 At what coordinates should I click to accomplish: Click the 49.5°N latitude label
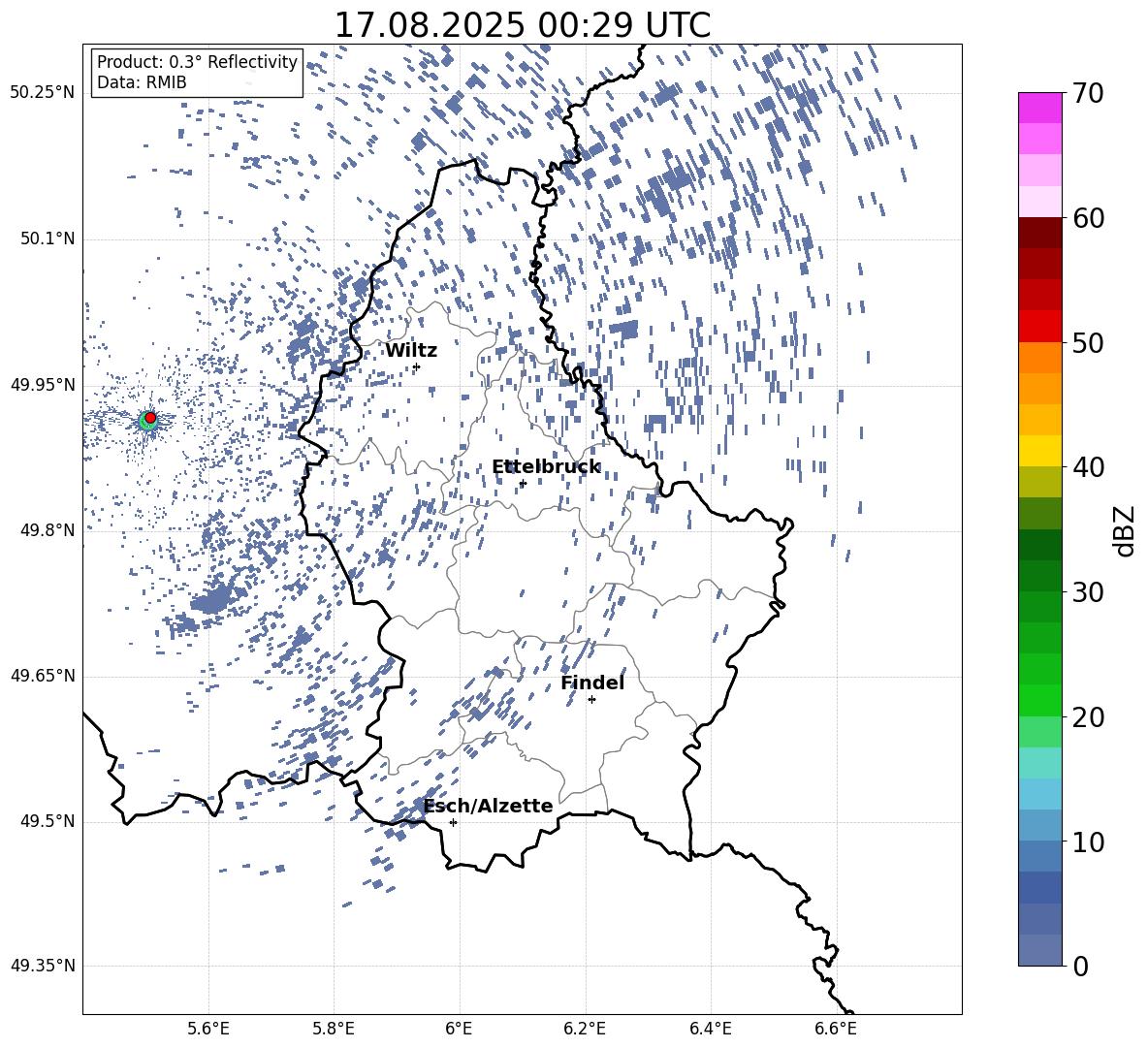pyautogui.click(x=48, y=821)
